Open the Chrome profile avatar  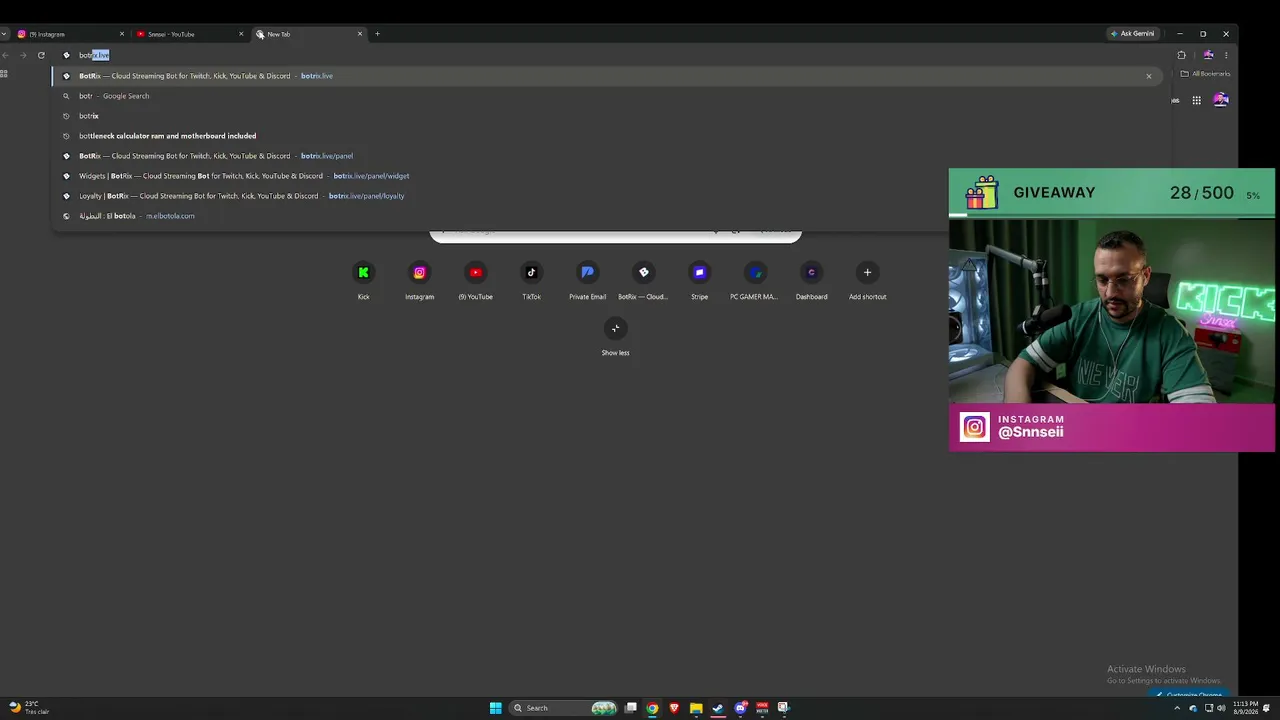coord(1208,55)
